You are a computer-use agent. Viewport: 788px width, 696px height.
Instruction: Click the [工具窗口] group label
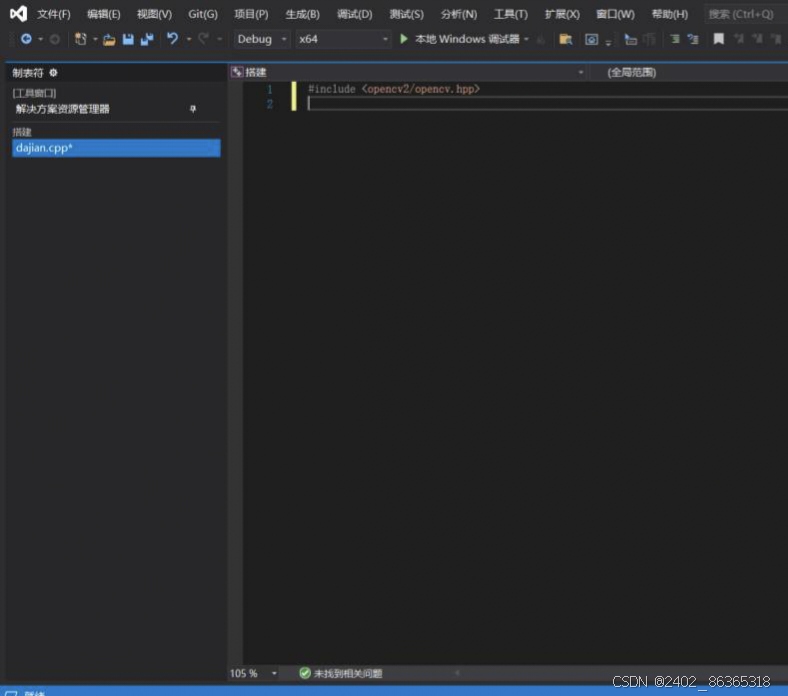click(x=34, y=93)
